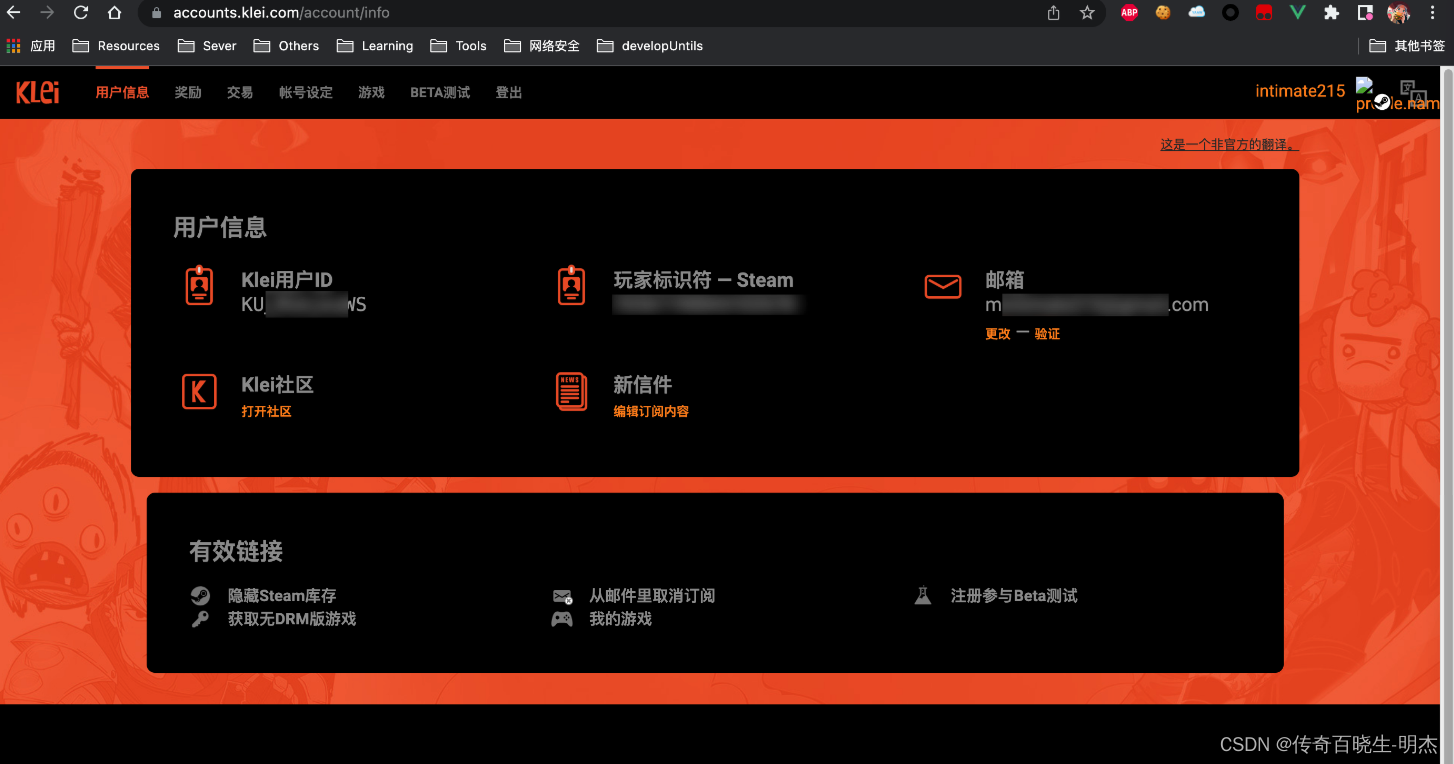The width and height of the screenshot is (1454, 764).
Task: Click the mail icon beside 从邮件里取消订阅
Action: (562, 596)
